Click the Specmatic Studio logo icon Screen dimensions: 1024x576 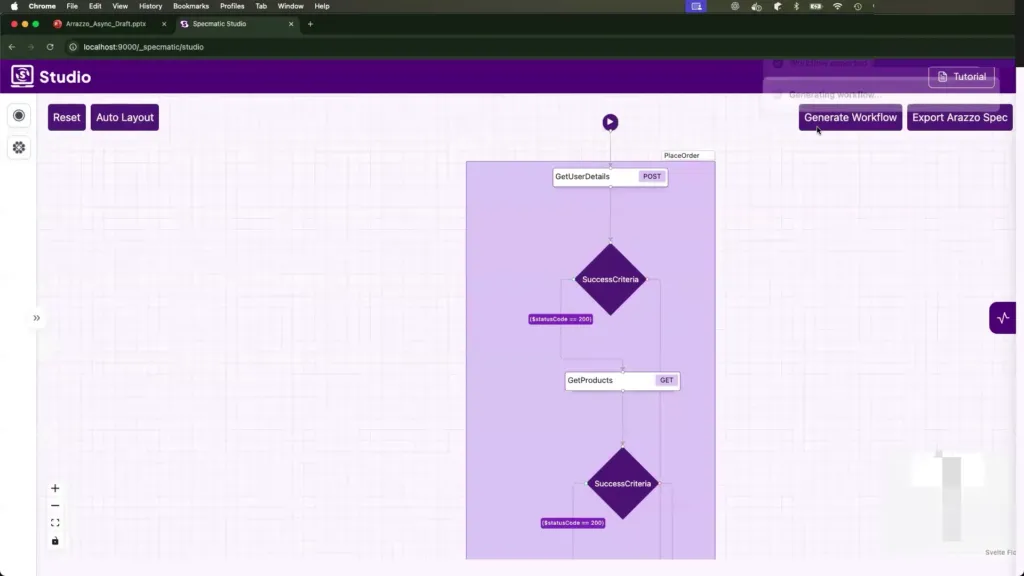point(22,77)
